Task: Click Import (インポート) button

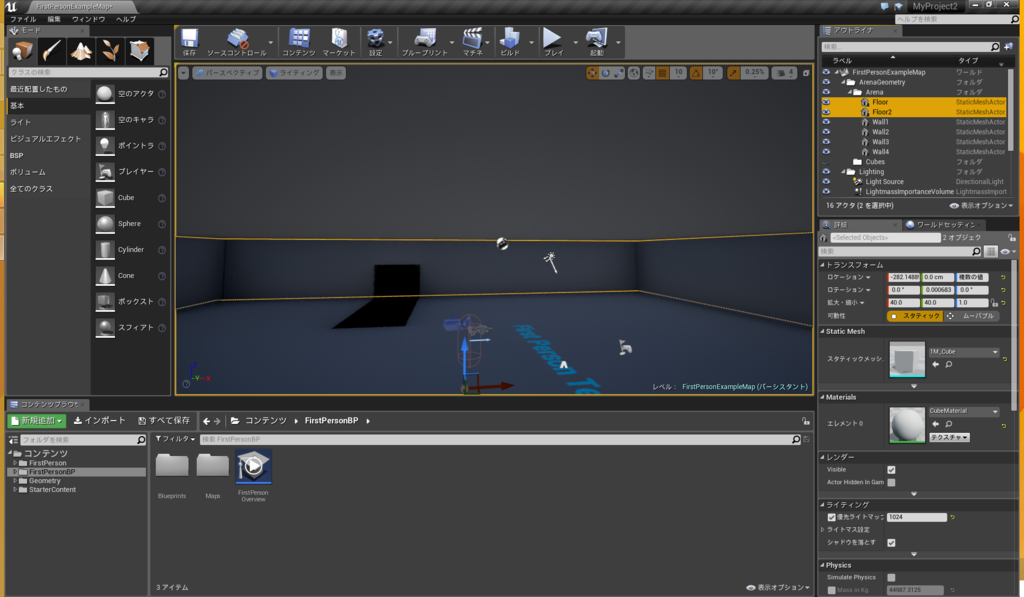Action: coord(99,421)
